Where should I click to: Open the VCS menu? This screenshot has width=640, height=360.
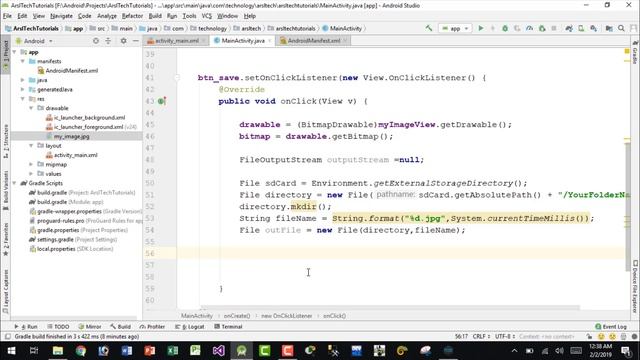(x=207, y=16)
